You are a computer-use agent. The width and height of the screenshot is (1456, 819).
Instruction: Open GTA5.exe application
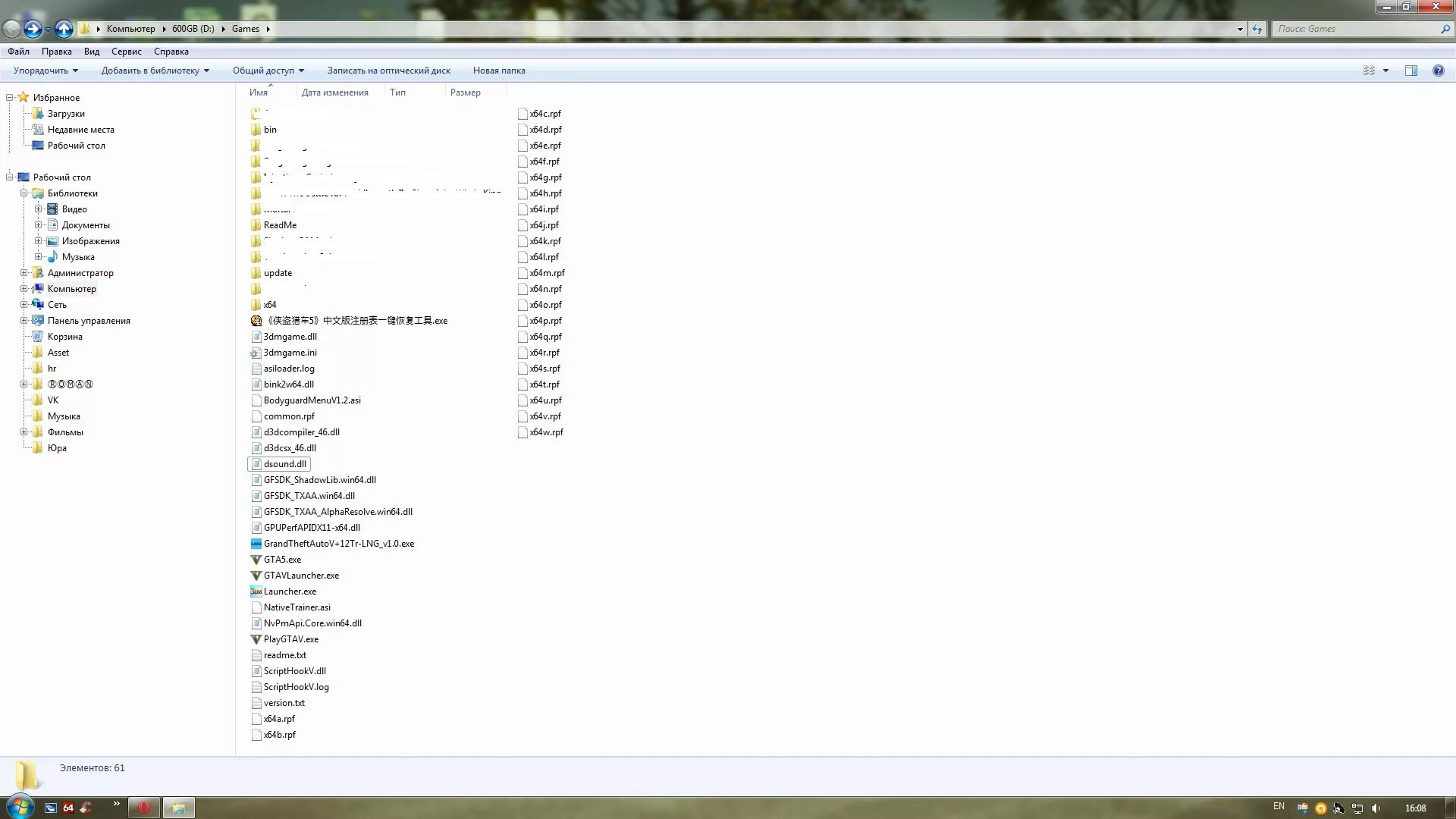pyautogui.click(x=281, y=559)
